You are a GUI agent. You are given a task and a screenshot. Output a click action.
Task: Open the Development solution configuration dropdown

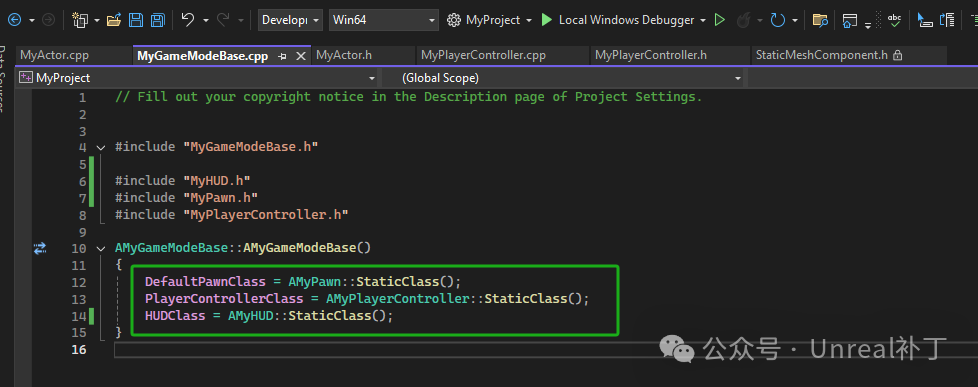click(290, 20)
